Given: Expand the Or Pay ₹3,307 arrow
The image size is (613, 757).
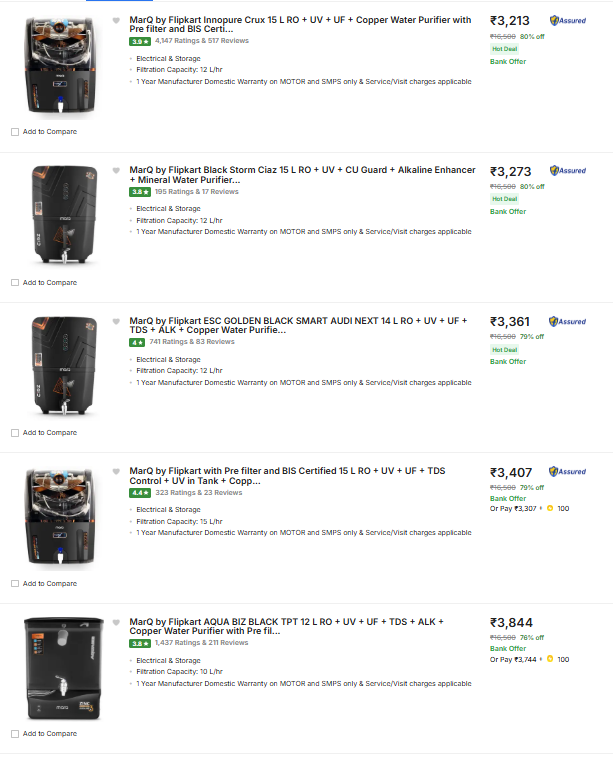Looking at the screenshot, I should tap(540, 508).
